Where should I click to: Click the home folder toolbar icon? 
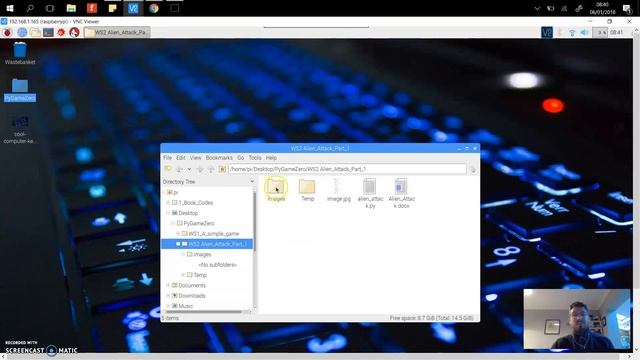(x=222, y=169)
